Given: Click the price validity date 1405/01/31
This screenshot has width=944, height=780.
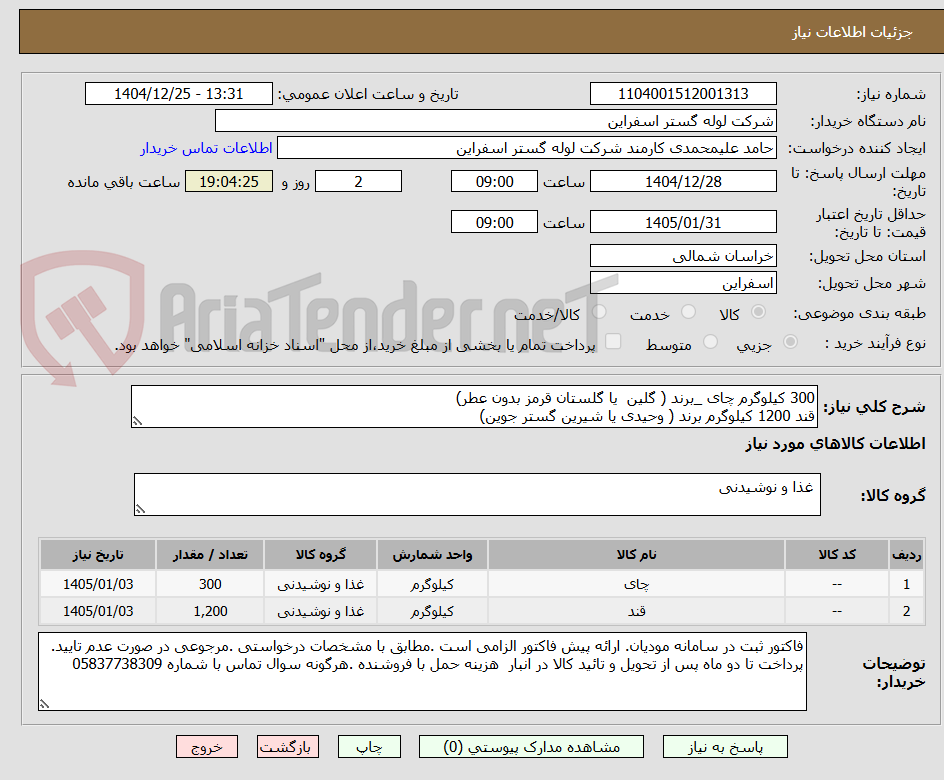Looking at the screenshot, I should (683, 222).
